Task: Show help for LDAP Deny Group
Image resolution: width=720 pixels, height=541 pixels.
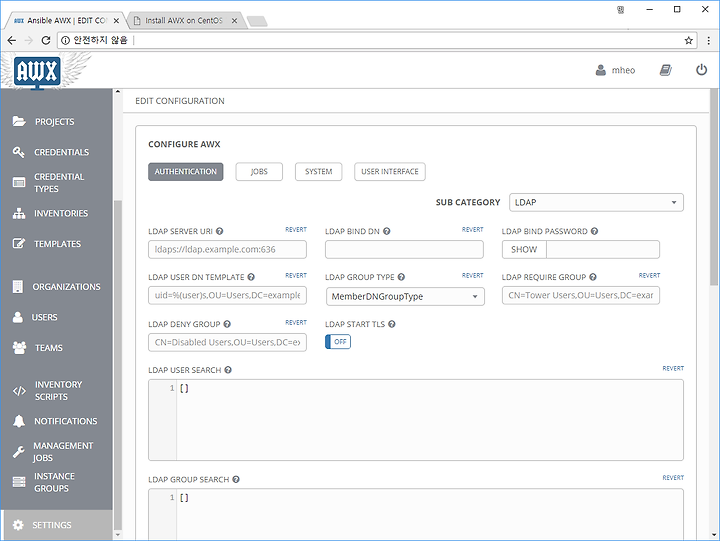Action: coord(227,324)
